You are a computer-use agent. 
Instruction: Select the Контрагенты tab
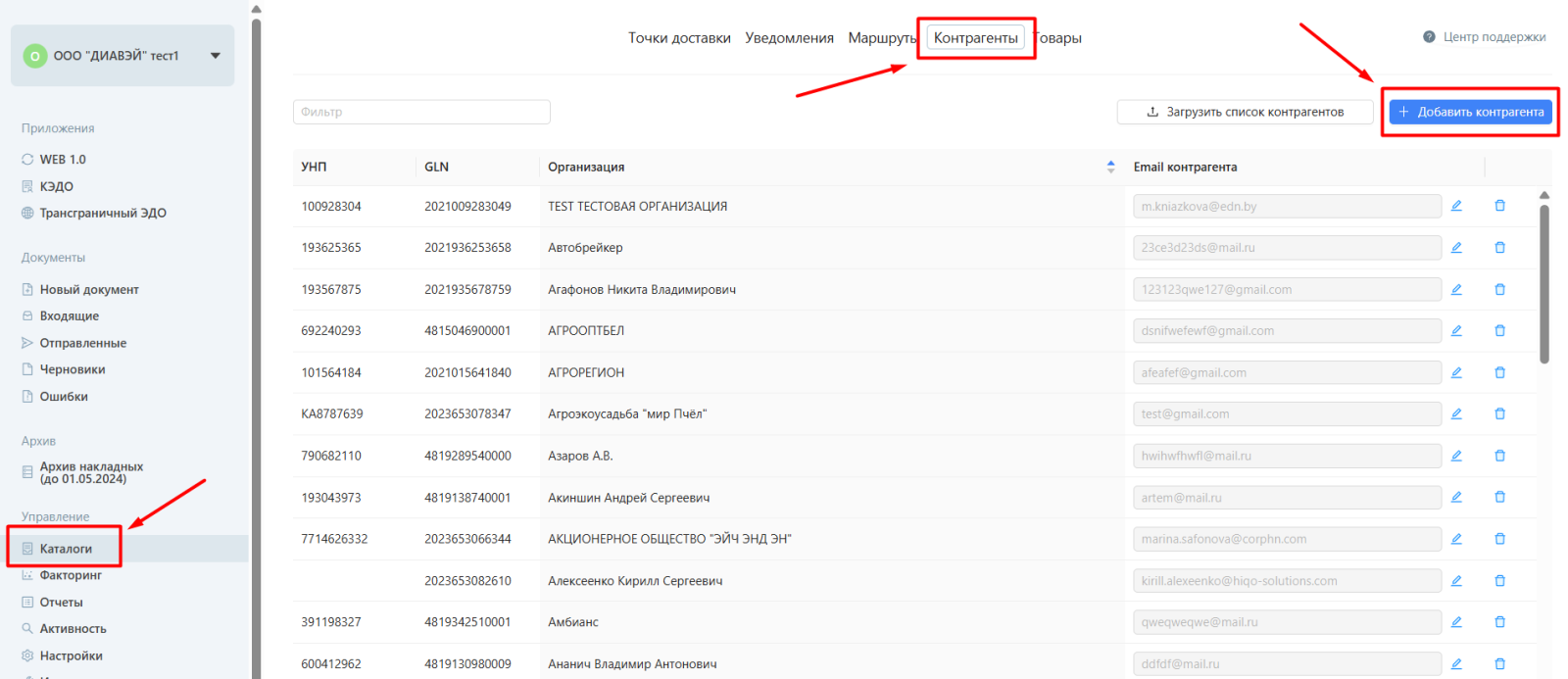click(975, 38)
